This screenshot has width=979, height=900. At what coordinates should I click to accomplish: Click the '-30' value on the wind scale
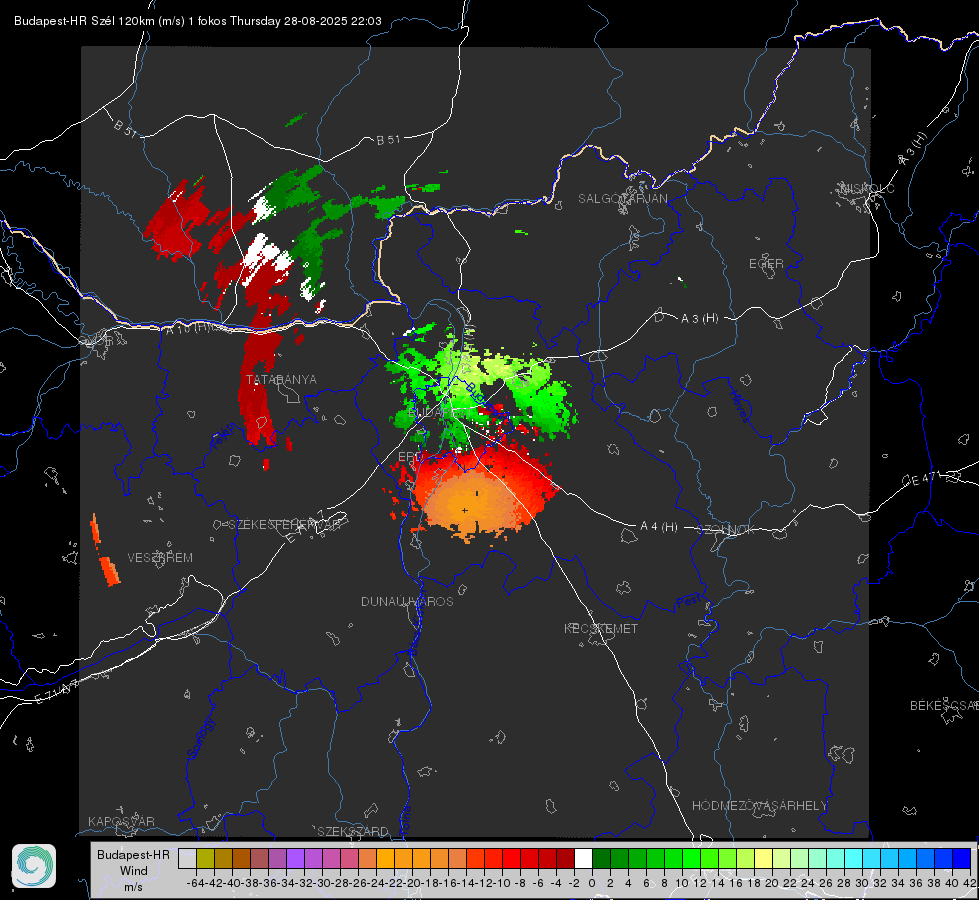pyautogui.click(x=322, y=883)
